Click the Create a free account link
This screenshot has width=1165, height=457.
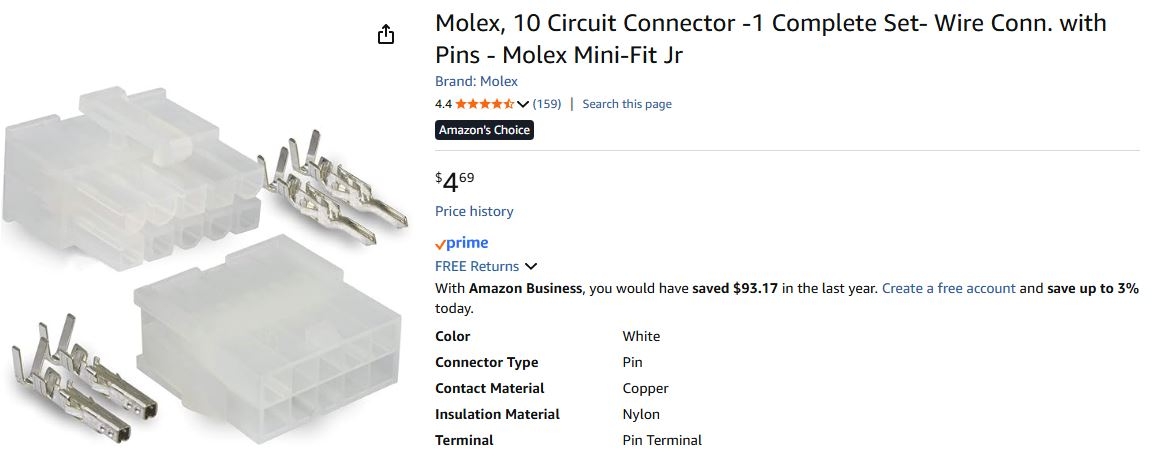tap(948, 288)
